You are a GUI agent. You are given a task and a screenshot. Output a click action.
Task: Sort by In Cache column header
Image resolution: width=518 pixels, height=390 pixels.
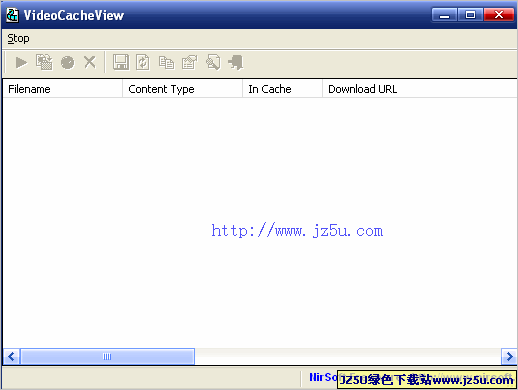(x=282, y=89)
